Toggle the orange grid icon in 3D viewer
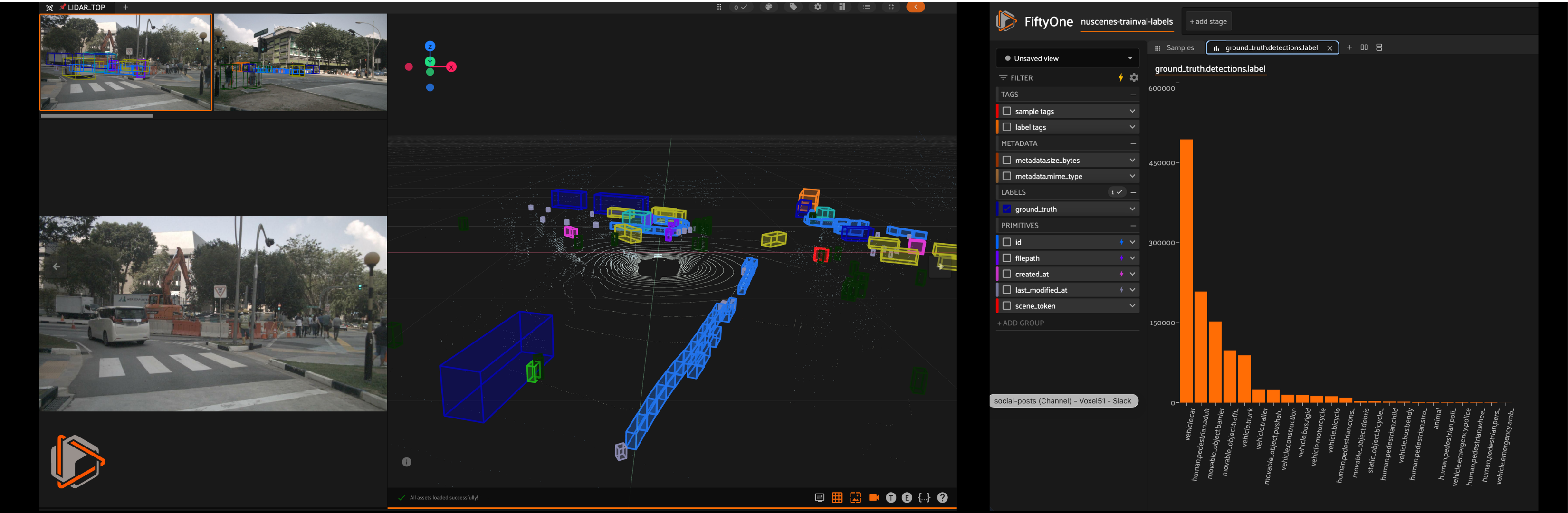Screen dimensions: 1568x513 (x=837, y=498)
